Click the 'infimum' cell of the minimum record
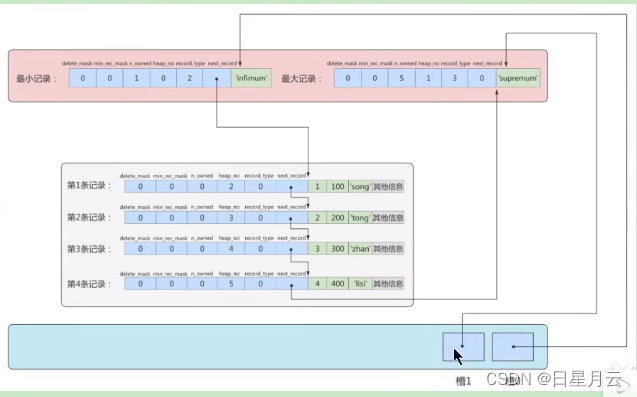 coord(251,78)
